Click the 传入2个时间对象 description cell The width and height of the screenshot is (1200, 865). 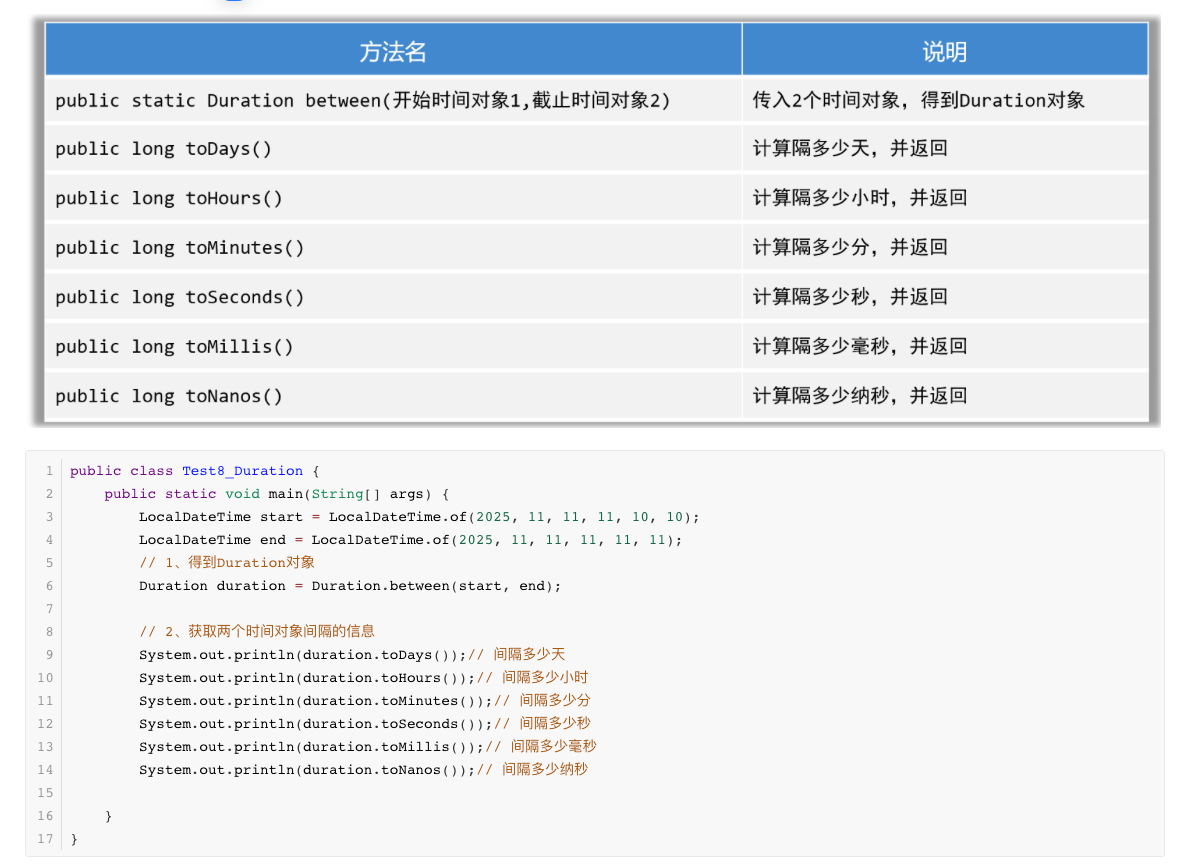click(918, 100)
